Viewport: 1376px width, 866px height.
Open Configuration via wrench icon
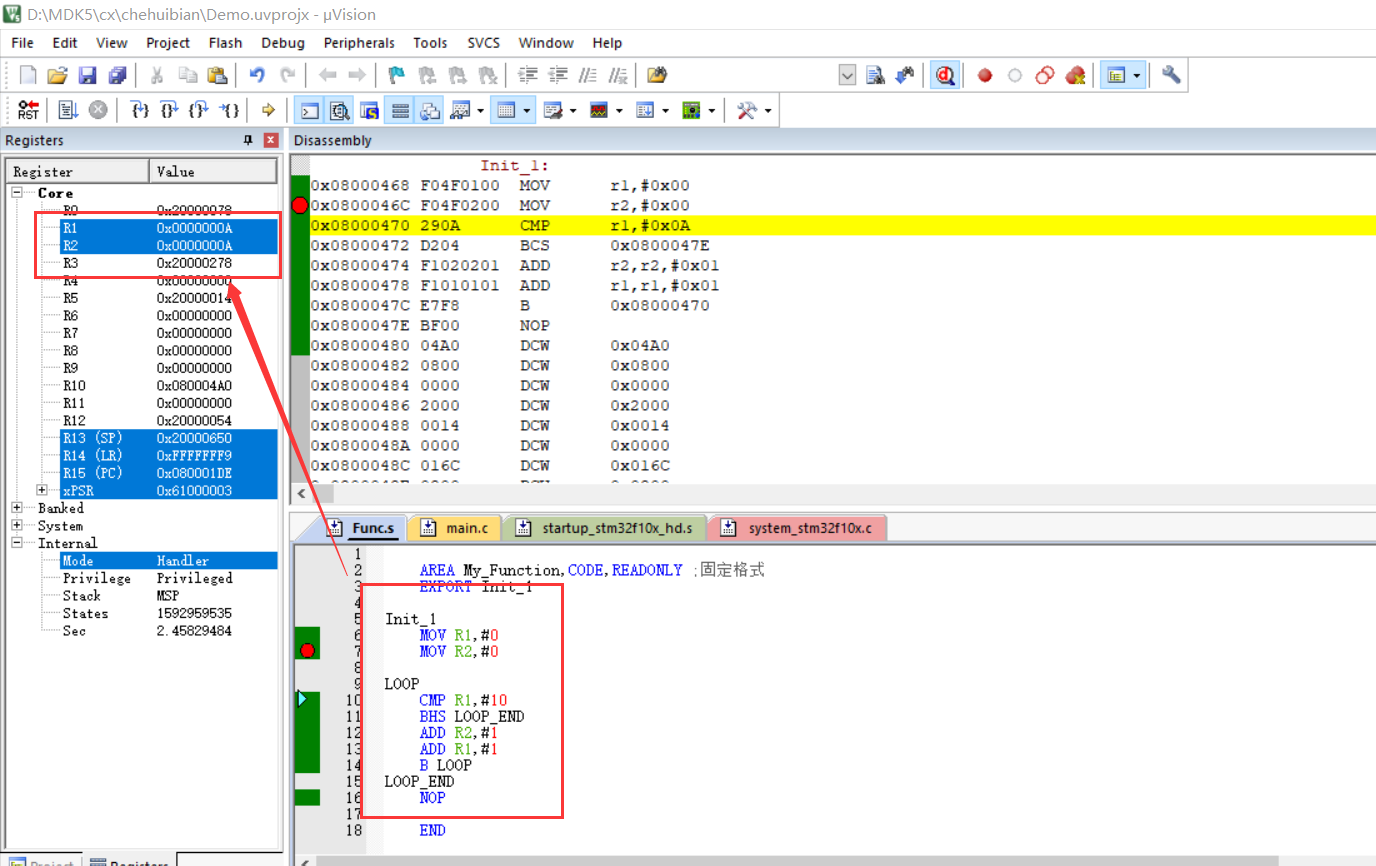[x=1171, y=75]
